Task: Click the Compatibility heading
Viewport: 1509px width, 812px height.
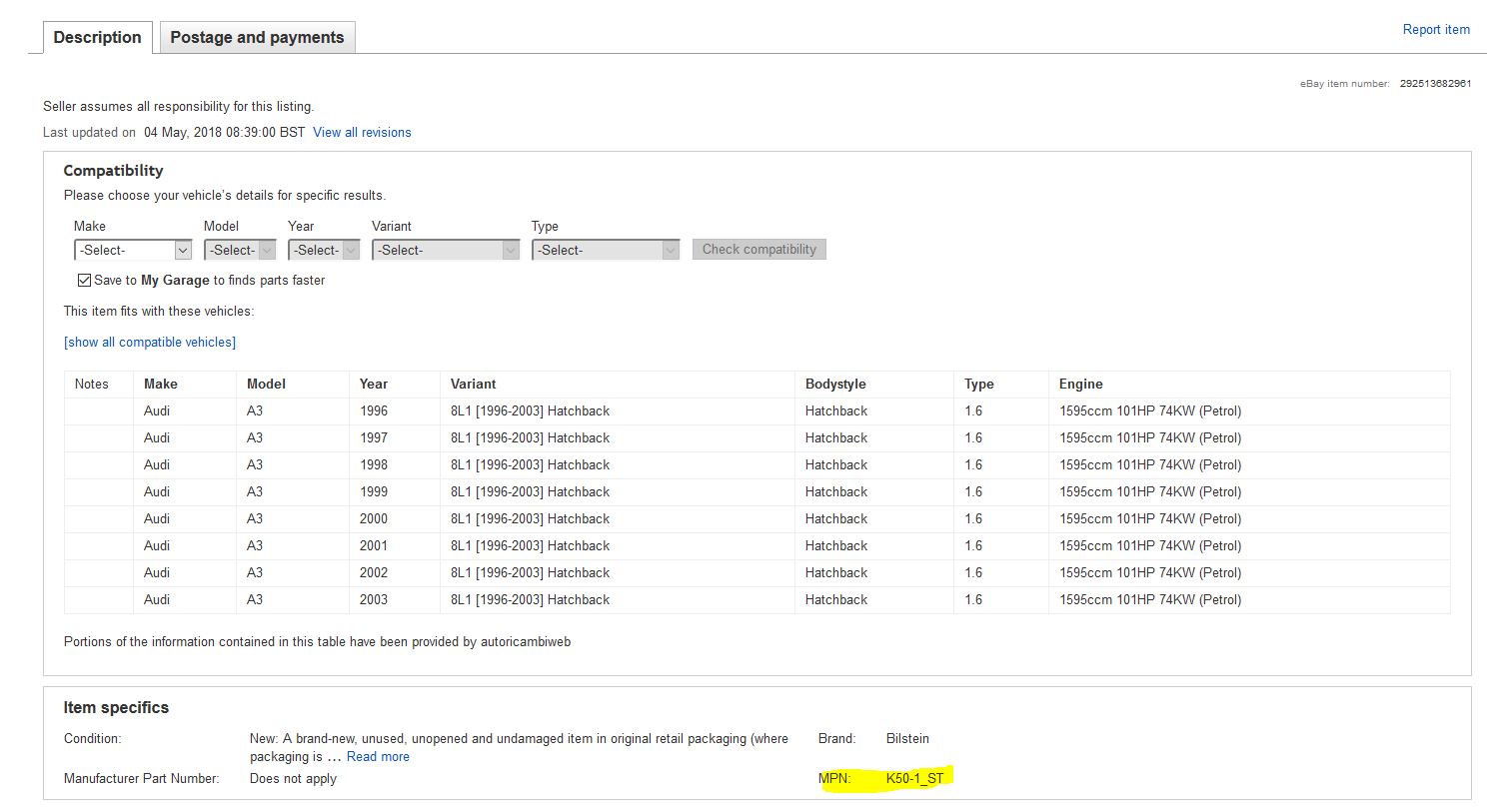Action: click(113, 171)
